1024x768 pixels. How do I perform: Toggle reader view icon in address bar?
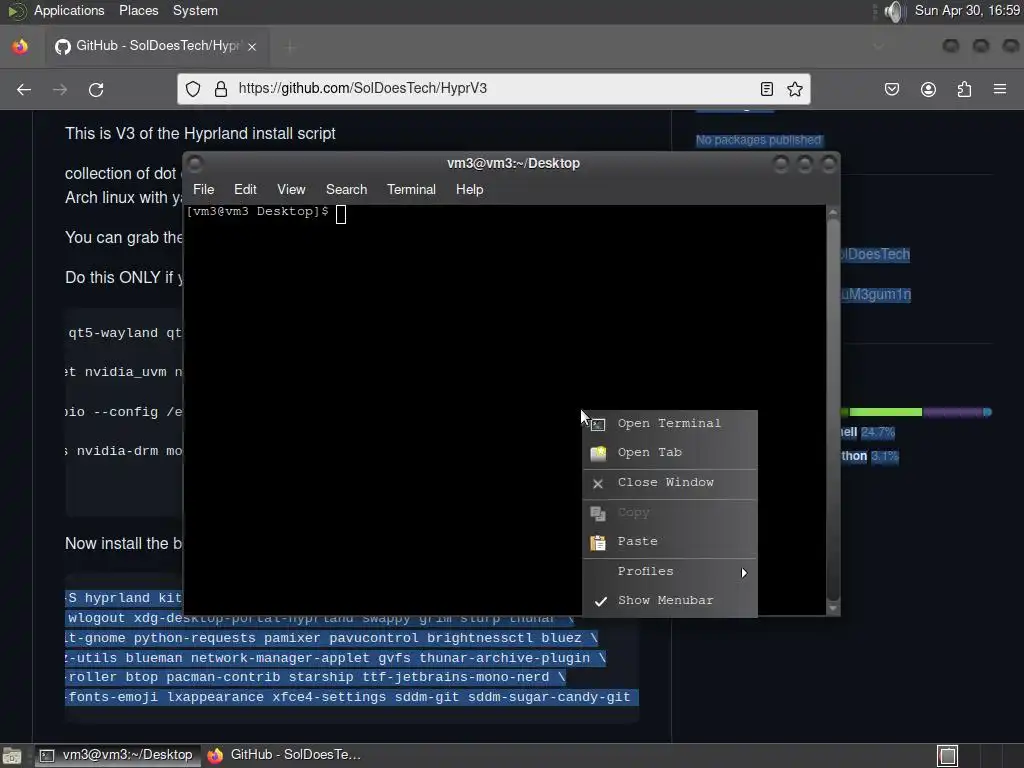[x=767, y=89]
